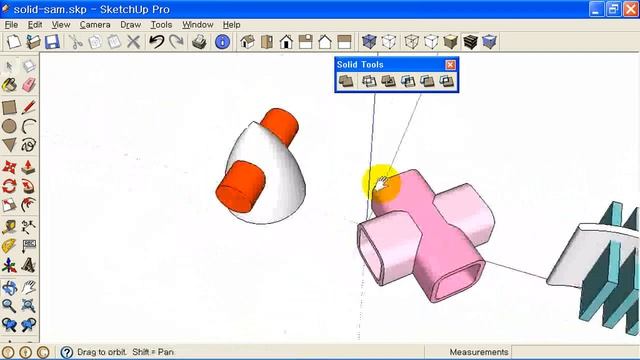Use Split in Solid Tools
Image resolution: width=640 pixels, height=360 pixels.
click(447, 81)
